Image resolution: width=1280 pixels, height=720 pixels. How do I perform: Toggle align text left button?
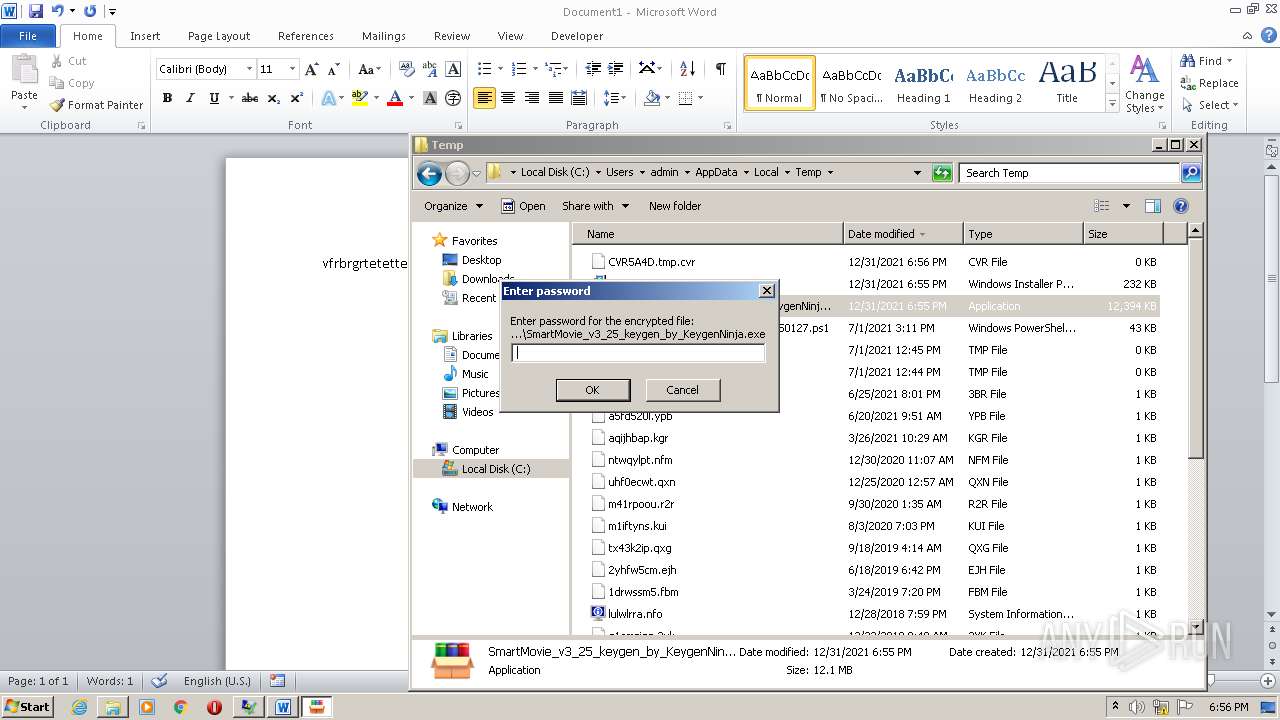484,98
